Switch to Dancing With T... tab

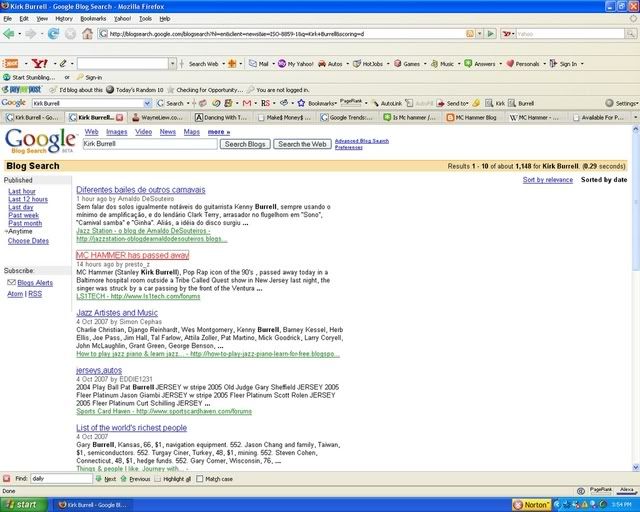coord(221,118)
